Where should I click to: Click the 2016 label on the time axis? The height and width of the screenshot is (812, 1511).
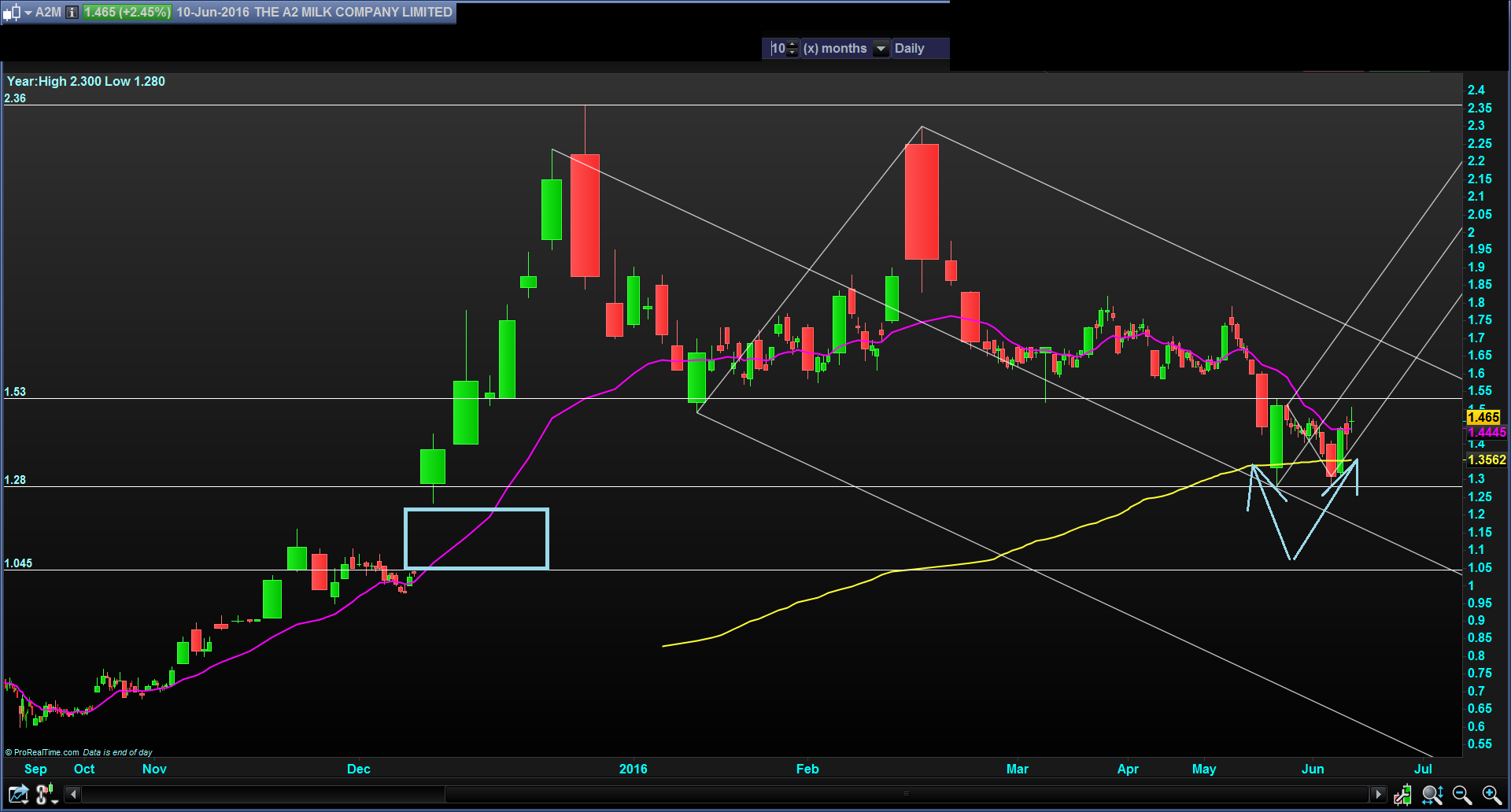634,769
